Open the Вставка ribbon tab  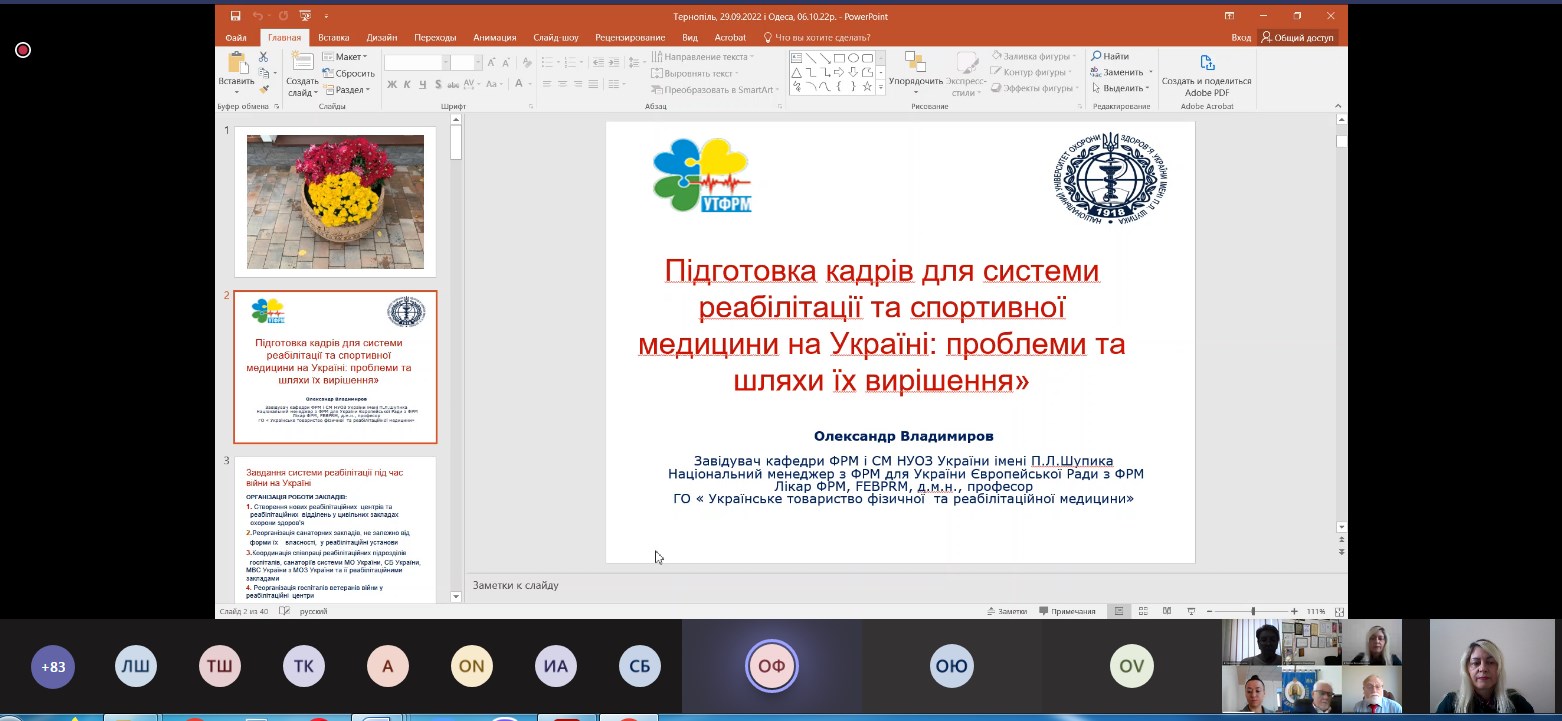coord(334,38)
